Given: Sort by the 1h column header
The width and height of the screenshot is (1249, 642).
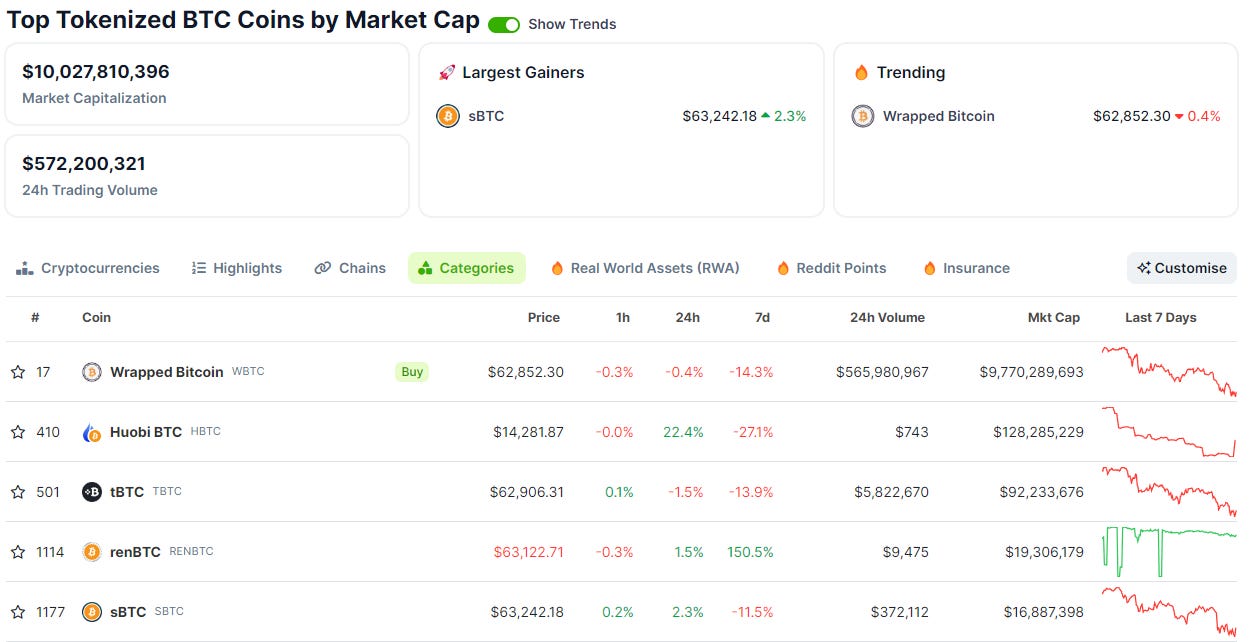Looking at the screenshot, I should point(623,317).
